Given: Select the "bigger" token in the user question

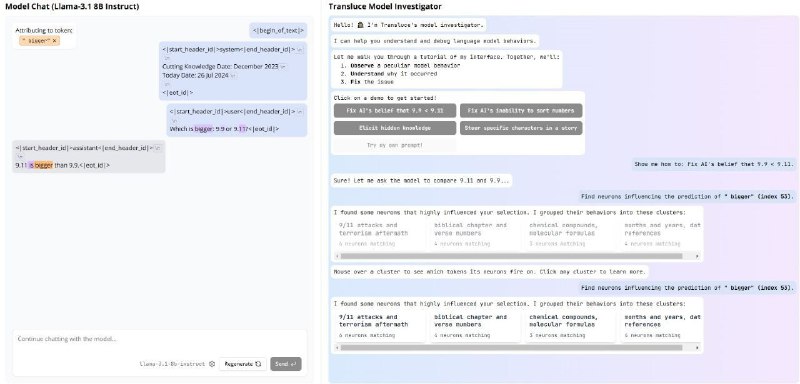Looking at the screenshot, I should coord(204,129).
